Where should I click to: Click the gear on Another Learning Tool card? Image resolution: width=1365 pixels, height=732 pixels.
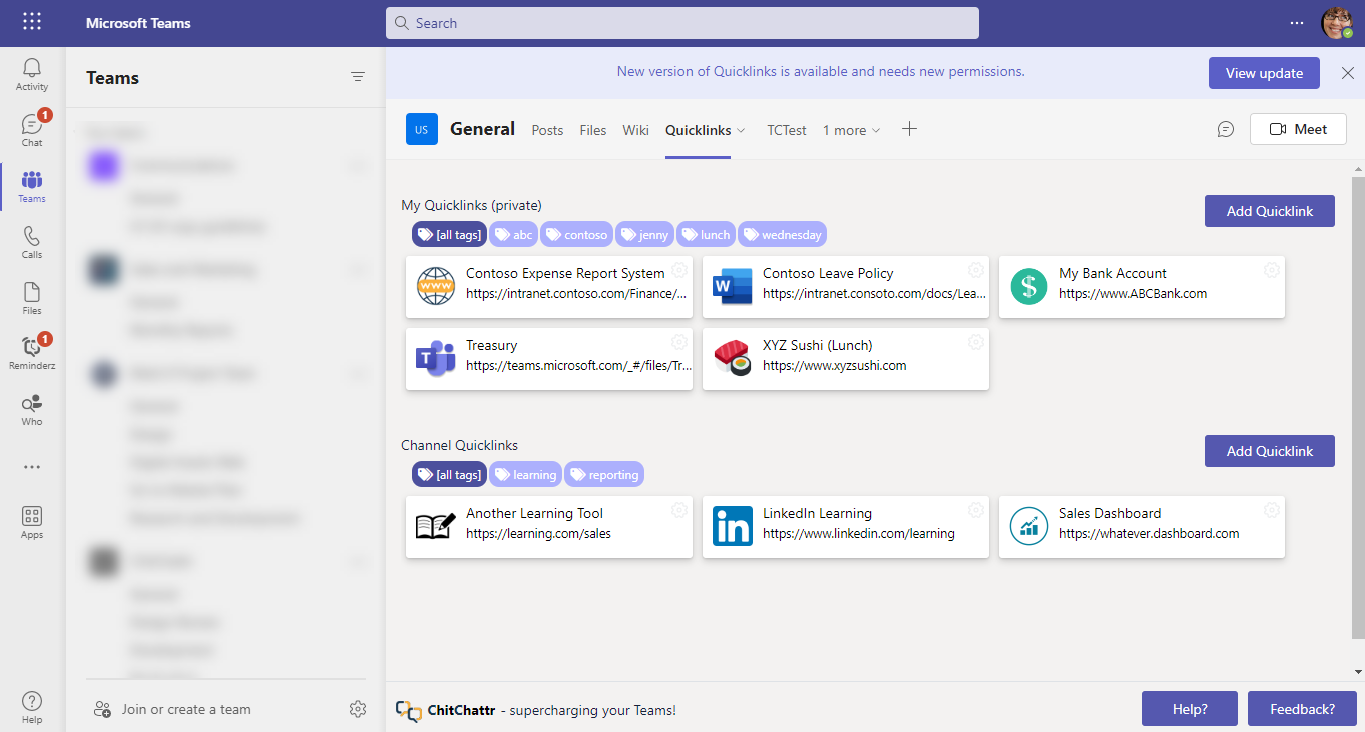679,510
